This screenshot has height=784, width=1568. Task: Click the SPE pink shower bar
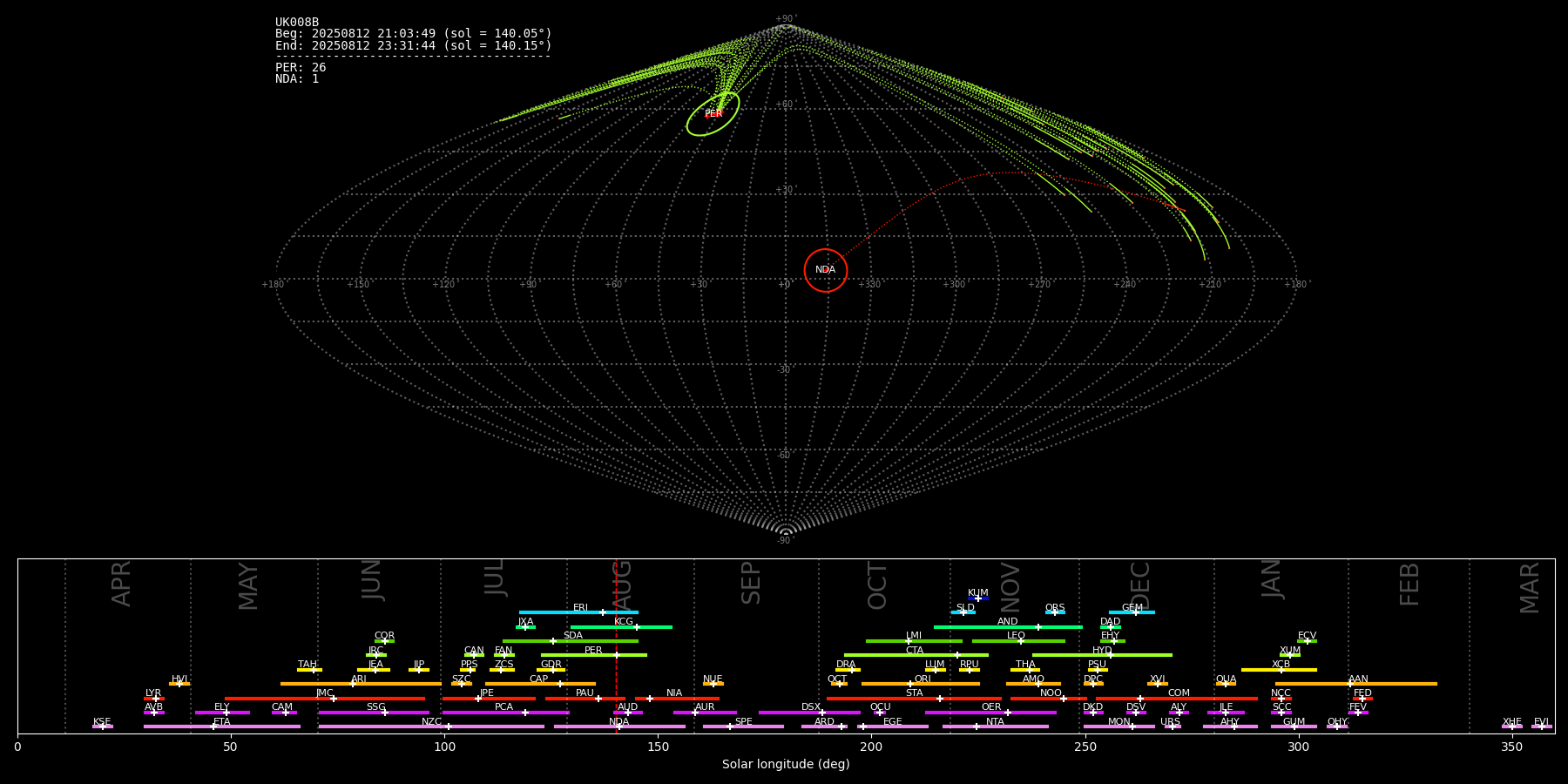pyautogui.click(x=743, y=727)
